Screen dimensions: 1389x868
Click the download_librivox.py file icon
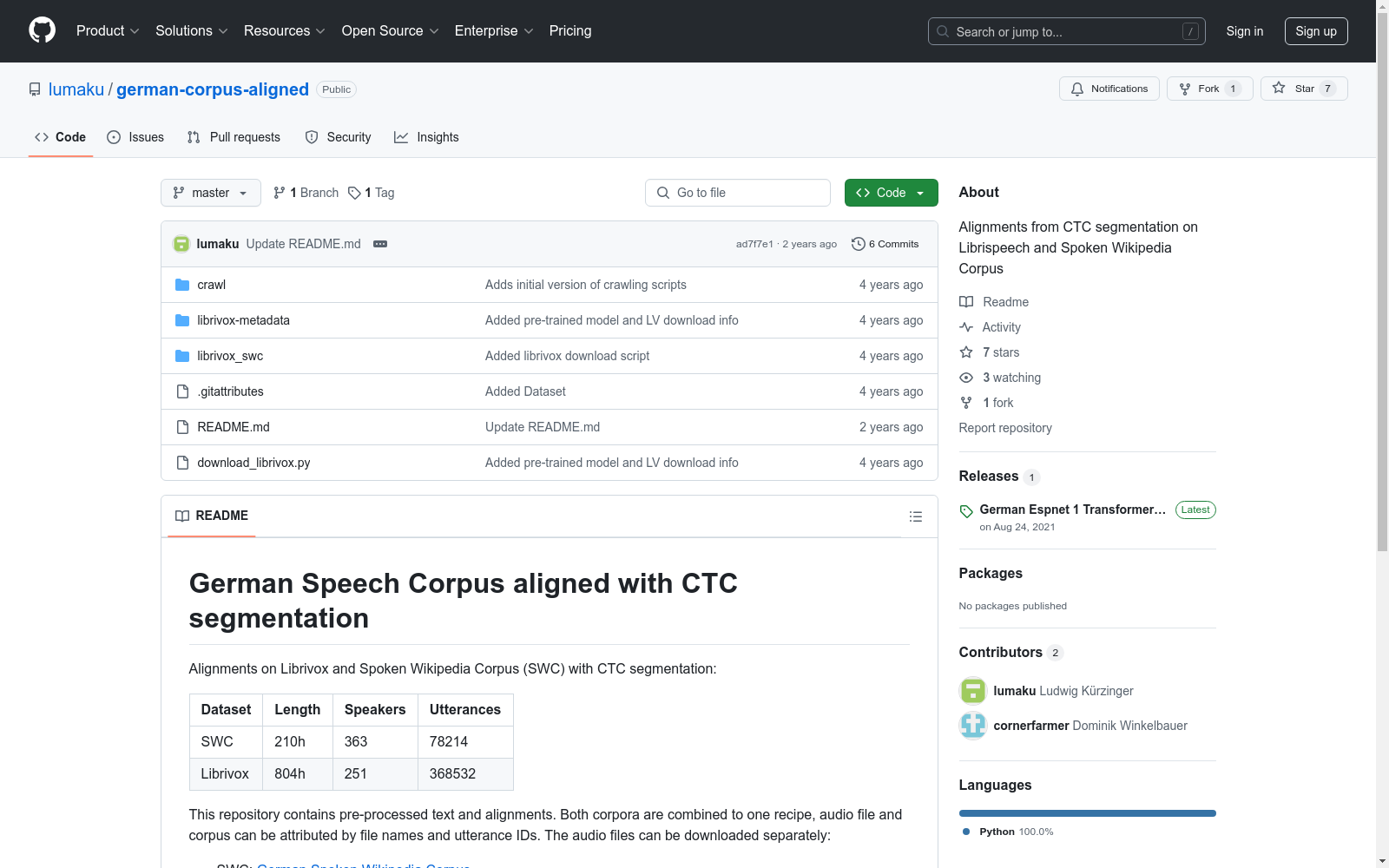click(x=182, y=463)
